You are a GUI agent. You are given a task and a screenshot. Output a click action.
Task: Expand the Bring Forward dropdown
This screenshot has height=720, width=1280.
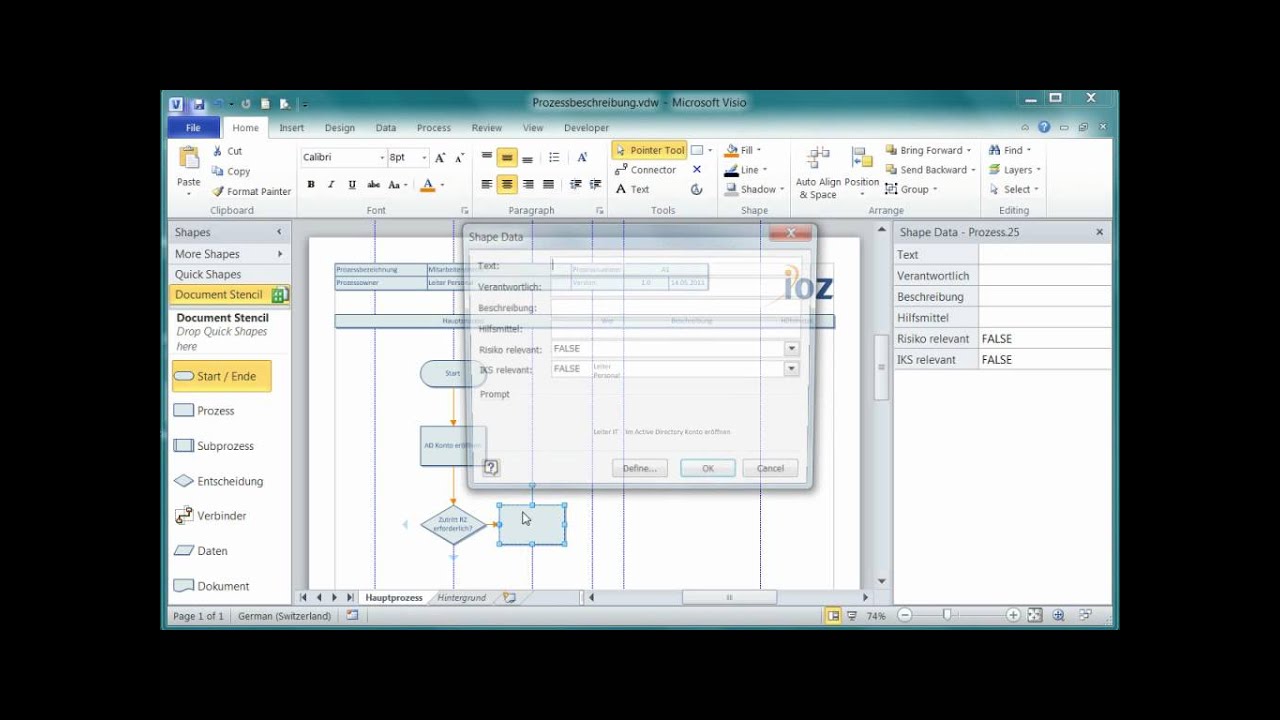pos(969,151)
